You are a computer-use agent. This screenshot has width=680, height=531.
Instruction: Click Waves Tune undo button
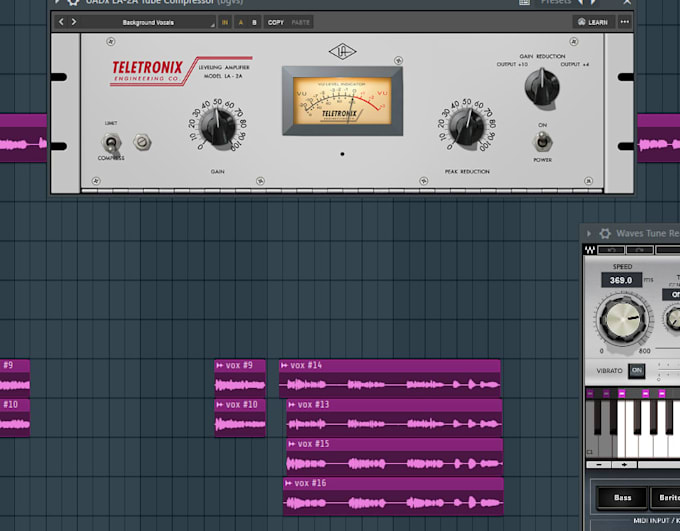pos(611,250)
